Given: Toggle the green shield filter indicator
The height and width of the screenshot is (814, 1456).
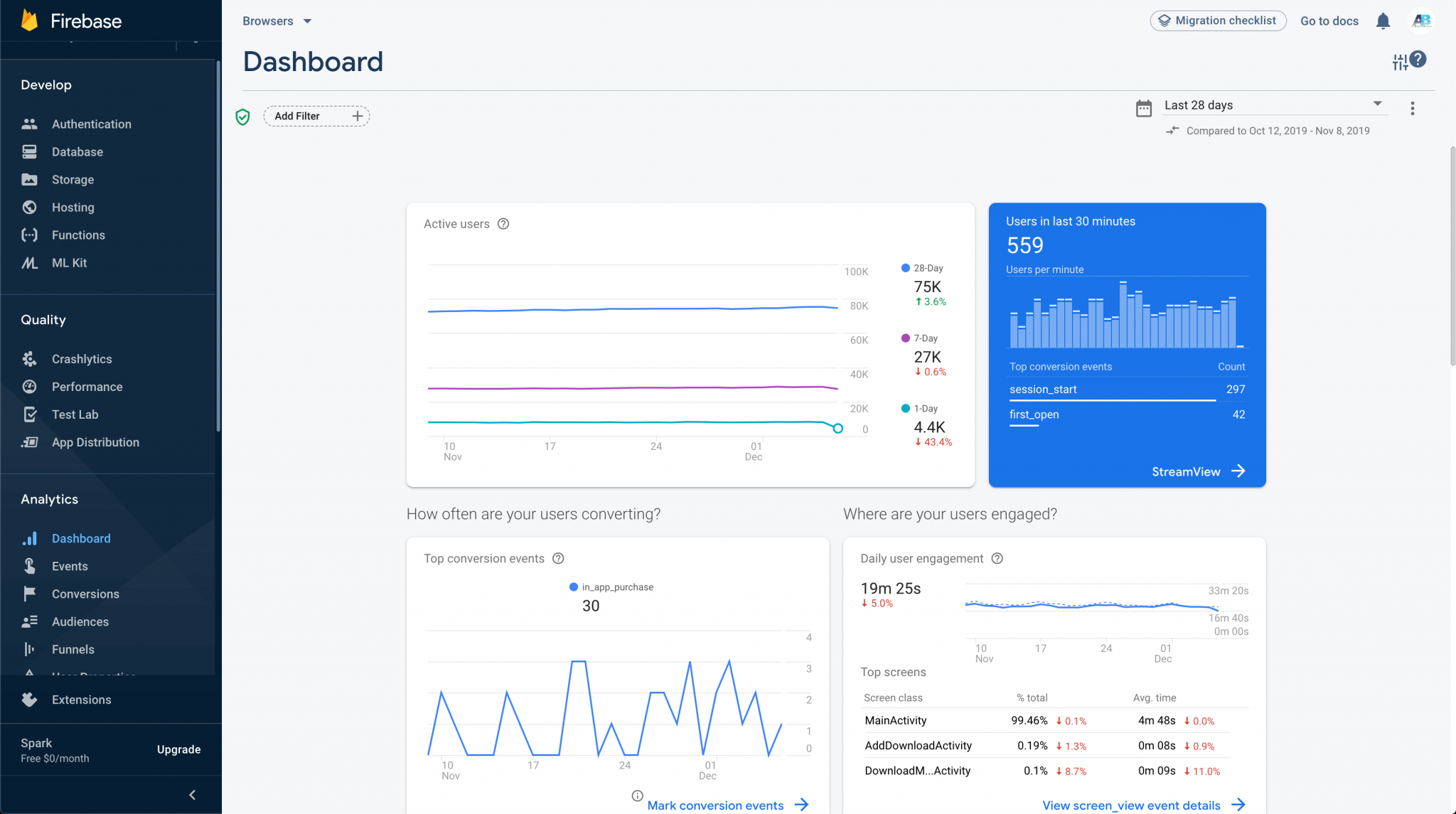Looking at the screenshot, I should click(x=245, y=116).
